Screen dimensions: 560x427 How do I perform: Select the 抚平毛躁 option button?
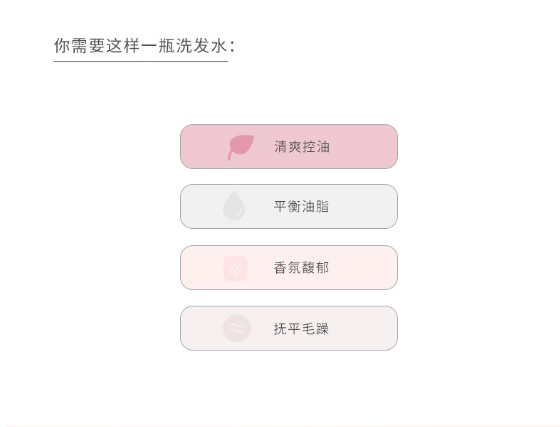coord(289,328)
